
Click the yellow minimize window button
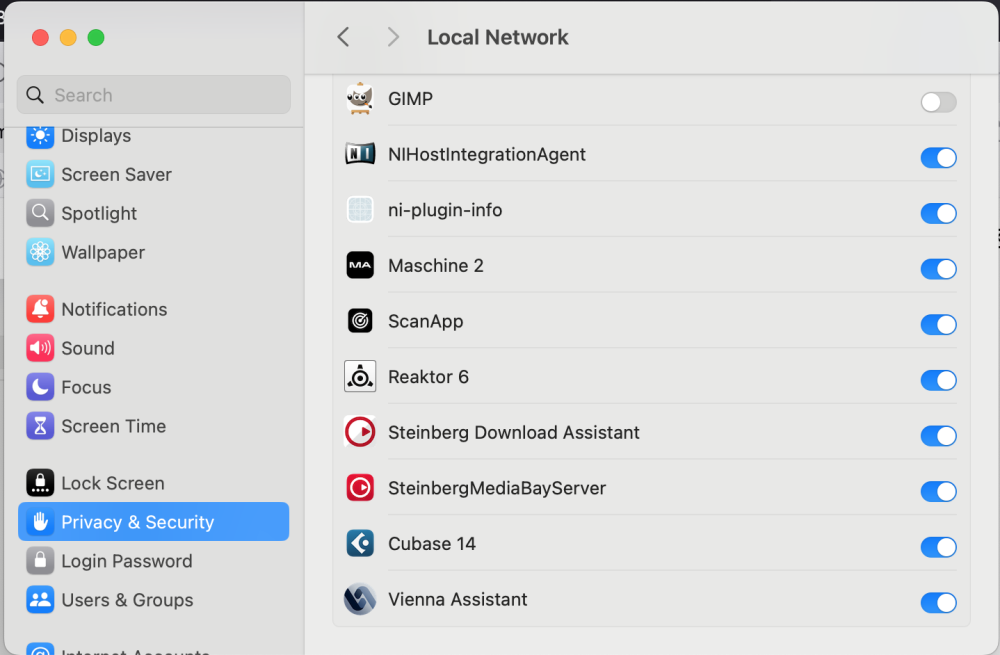click(x=68, y=38)
